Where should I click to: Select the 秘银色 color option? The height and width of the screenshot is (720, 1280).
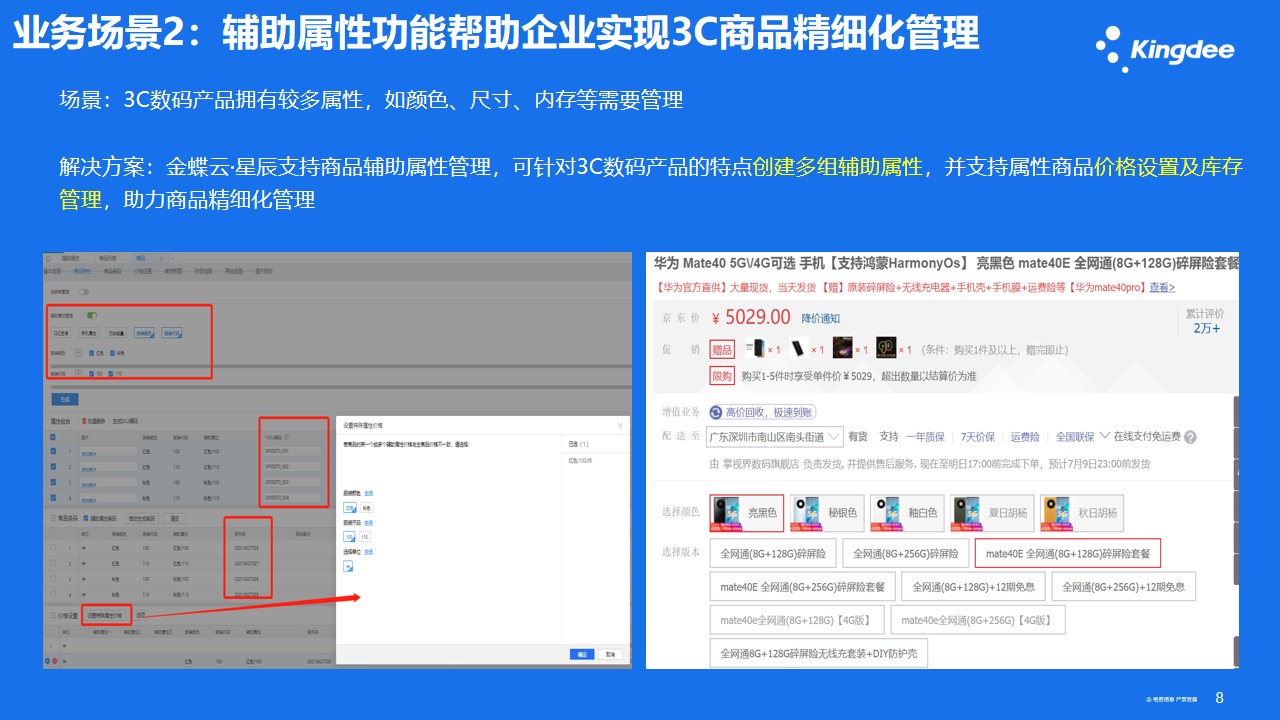point(826,513)
